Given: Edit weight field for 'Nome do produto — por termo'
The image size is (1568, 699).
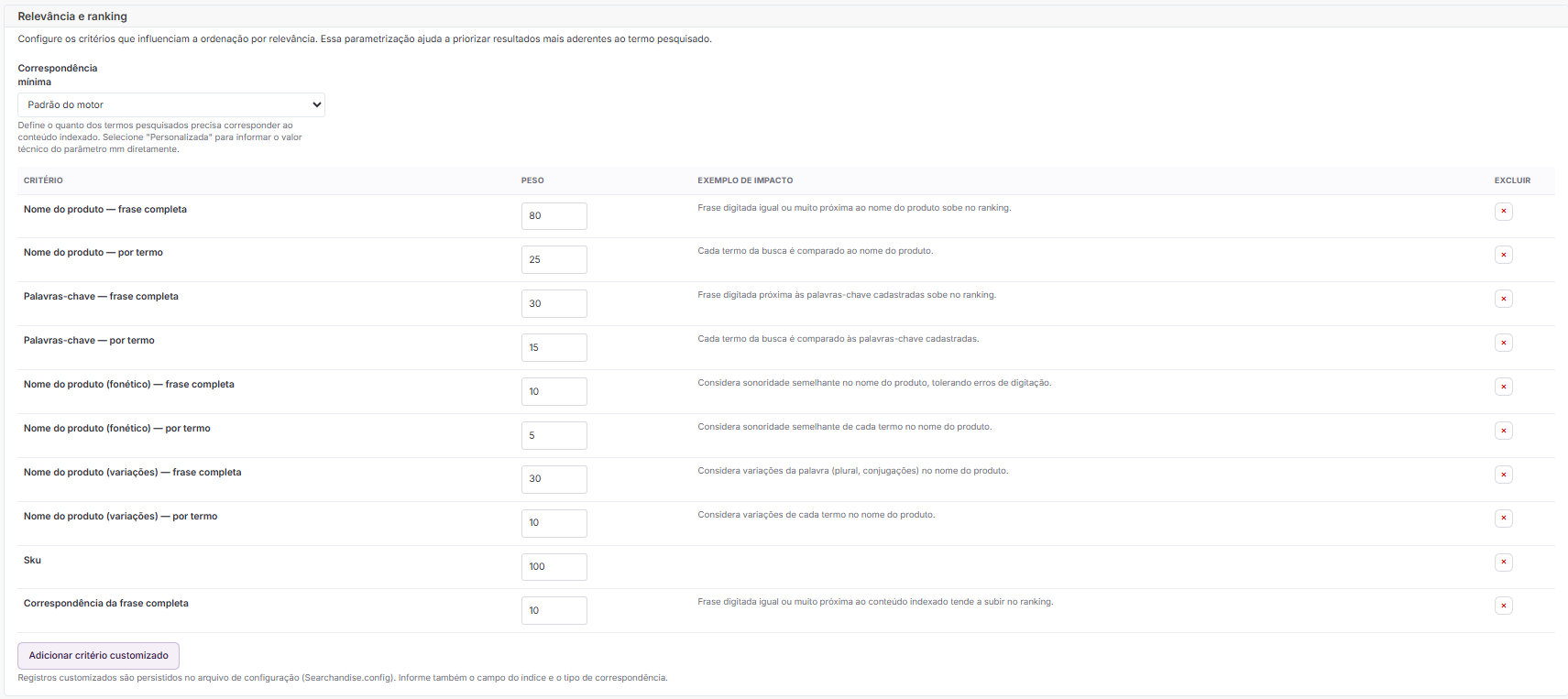Looking at the screenshot, I should 554,259.
